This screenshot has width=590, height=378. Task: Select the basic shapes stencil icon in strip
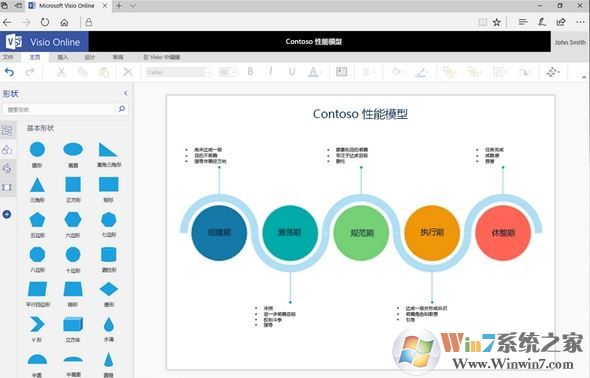click(7, 150)
